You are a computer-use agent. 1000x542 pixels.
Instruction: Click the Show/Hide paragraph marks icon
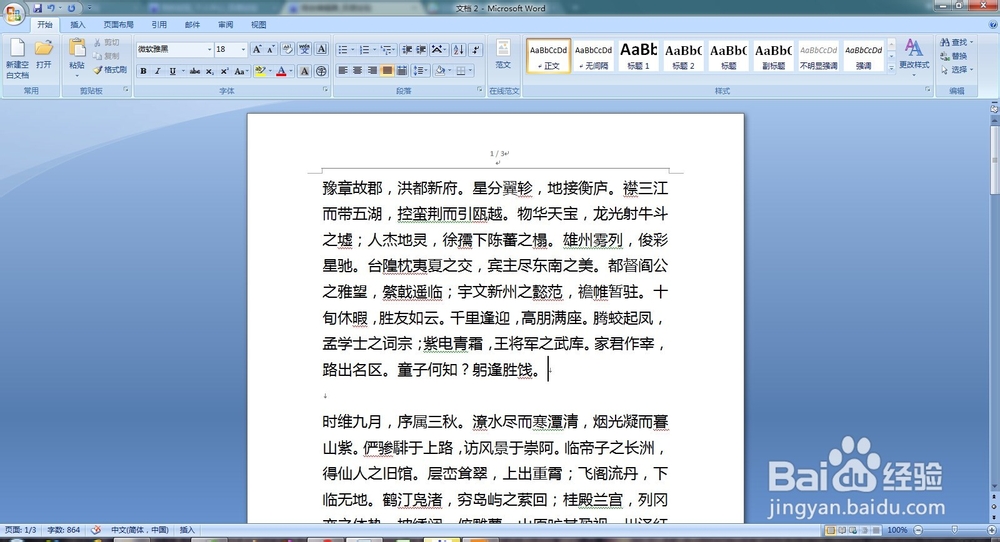(x=476, y=50)
